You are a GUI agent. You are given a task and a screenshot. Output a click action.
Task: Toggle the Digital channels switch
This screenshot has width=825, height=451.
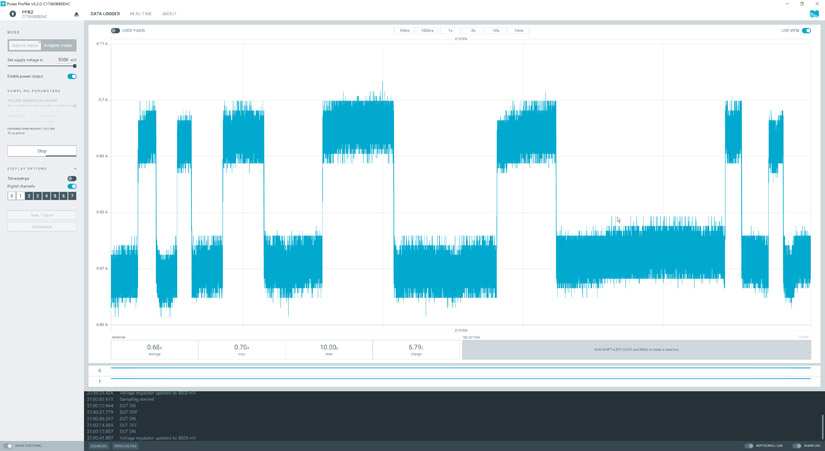click(72, 186)
